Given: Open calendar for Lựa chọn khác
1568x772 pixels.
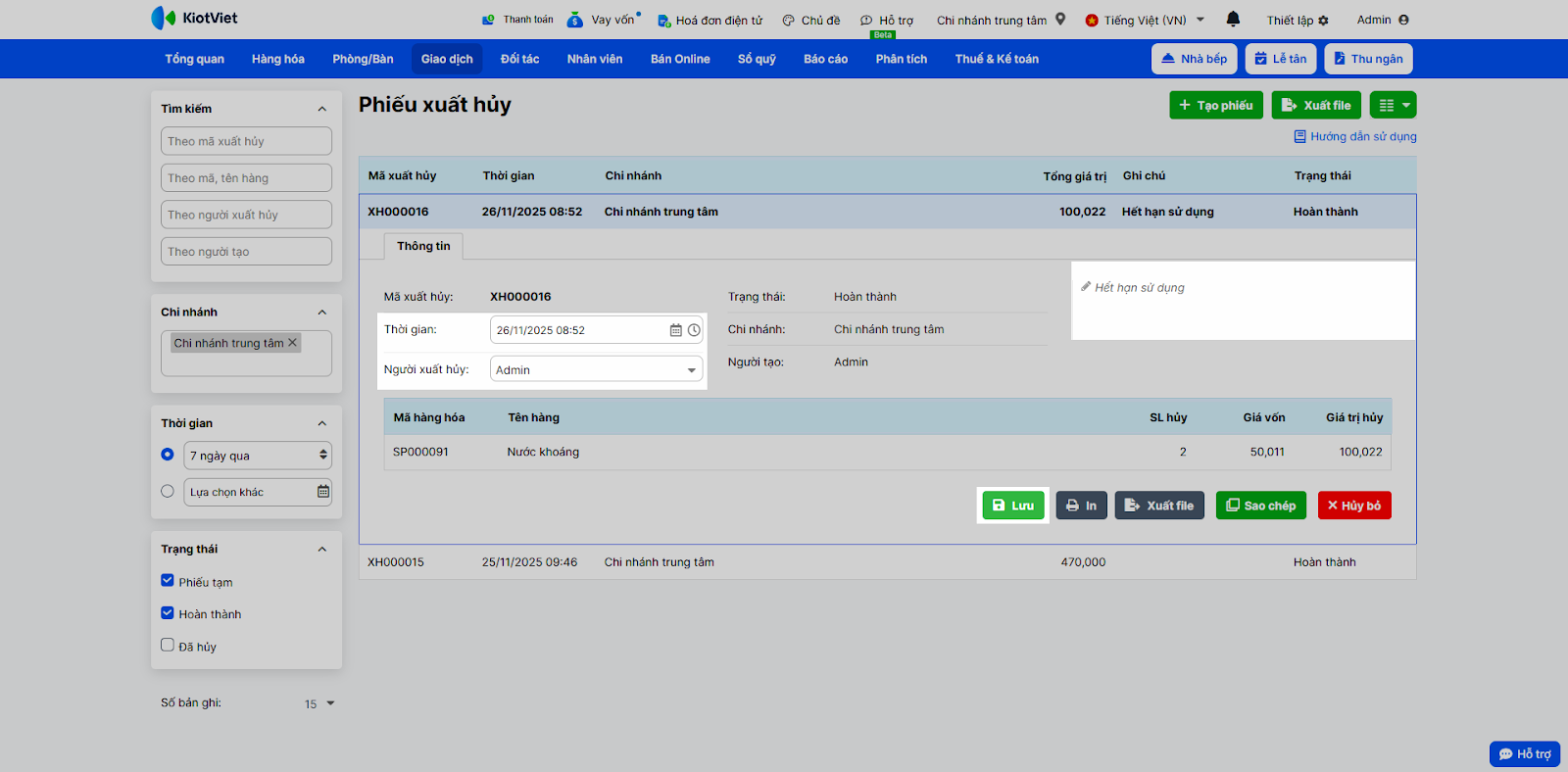Looking at the screenshot, I should click(x=323, y=491).
